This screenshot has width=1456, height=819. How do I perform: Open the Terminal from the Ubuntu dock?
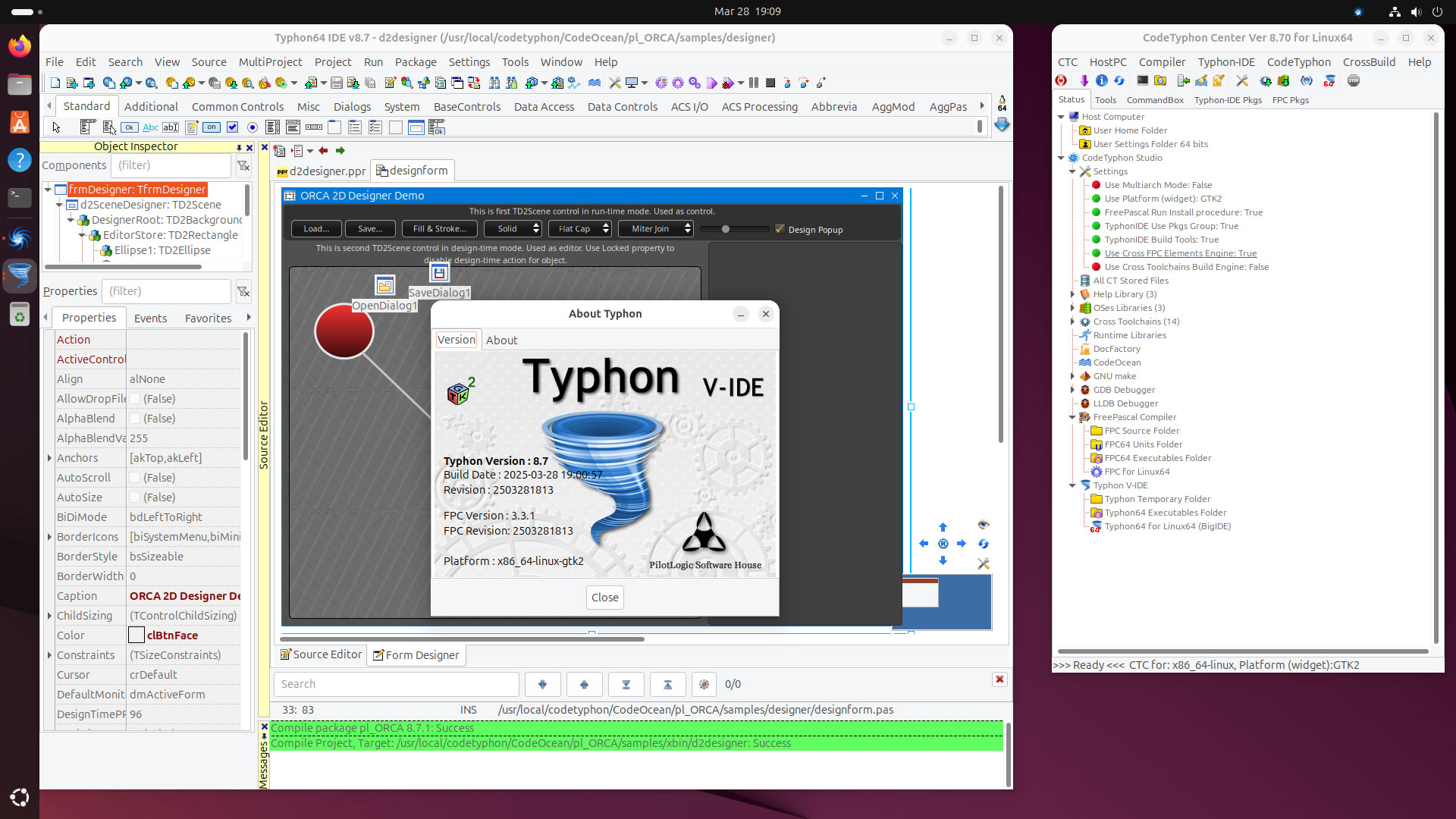20,198
